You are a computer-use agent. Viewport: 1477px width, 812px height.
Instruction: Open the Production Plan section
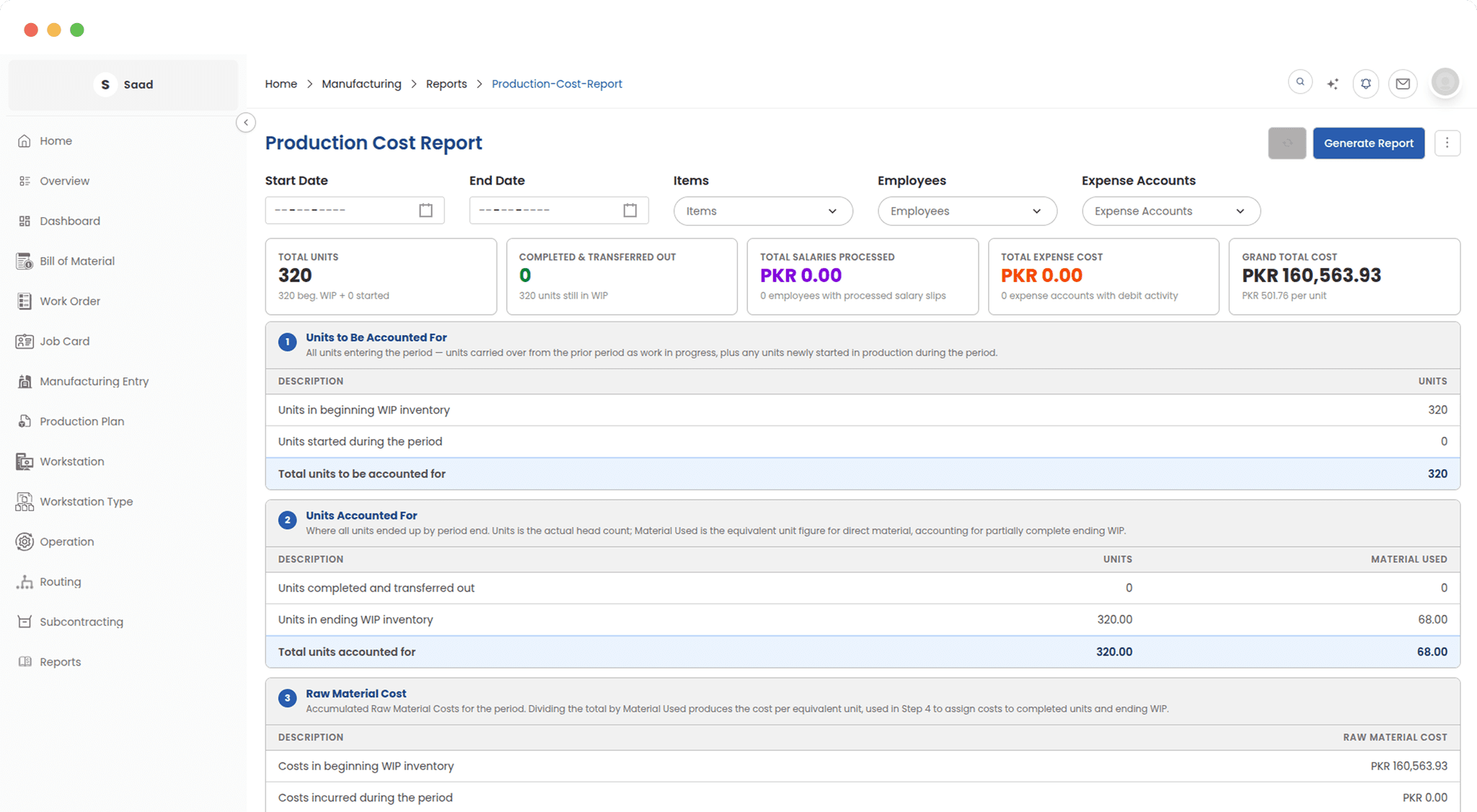[x=82, y=420]
